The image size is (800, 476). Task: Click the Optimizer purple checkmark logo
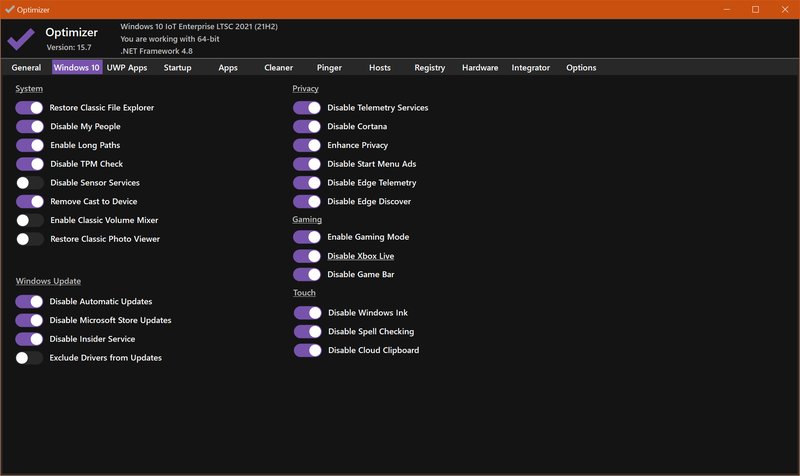click(x=20, y=38)
